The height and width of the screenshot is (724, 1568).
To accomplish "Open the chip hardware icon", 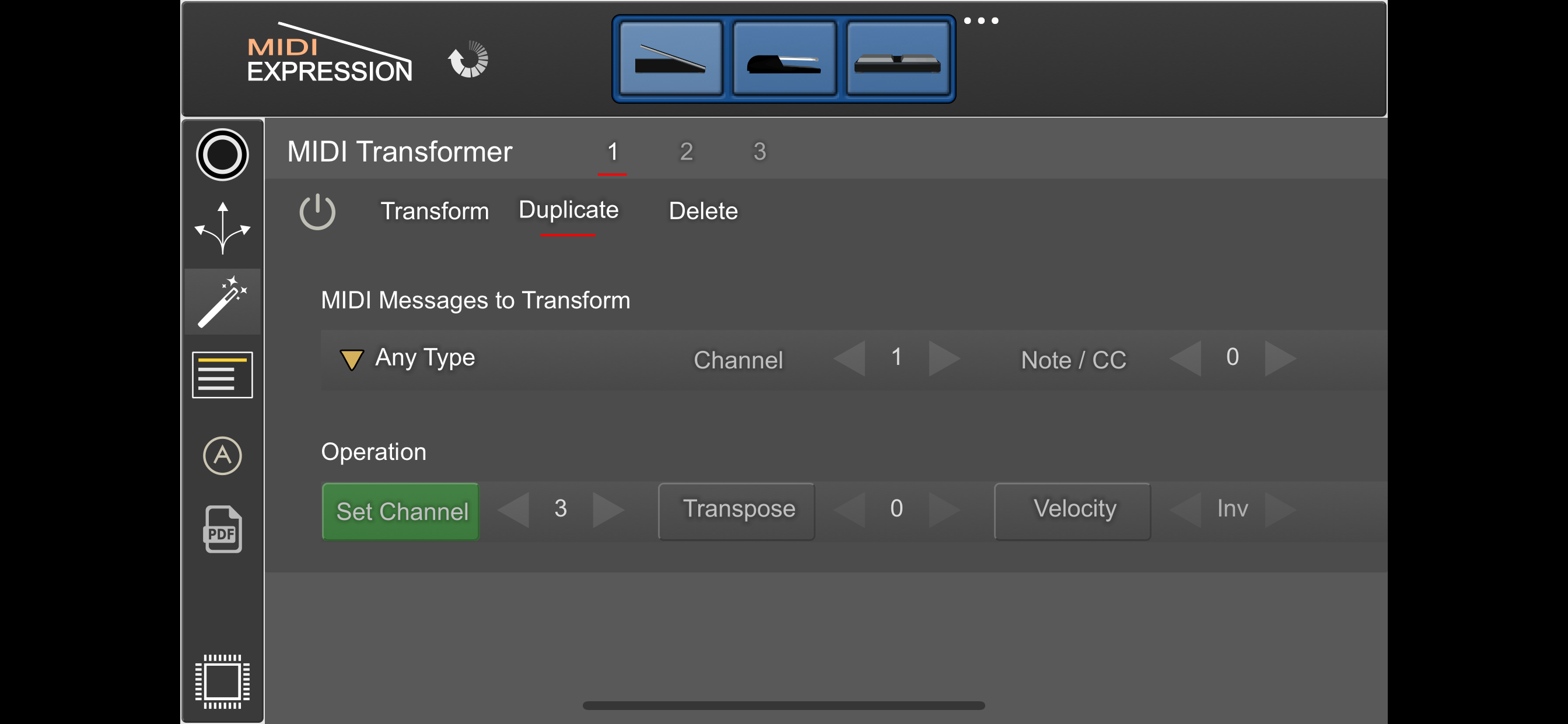I will (222, 681).
